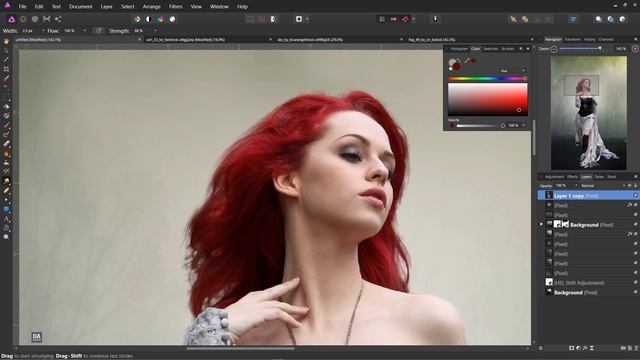Viewport: 640px width, 360px height.
Task: Switch to the Histogram tab
Action: point(459,49)
